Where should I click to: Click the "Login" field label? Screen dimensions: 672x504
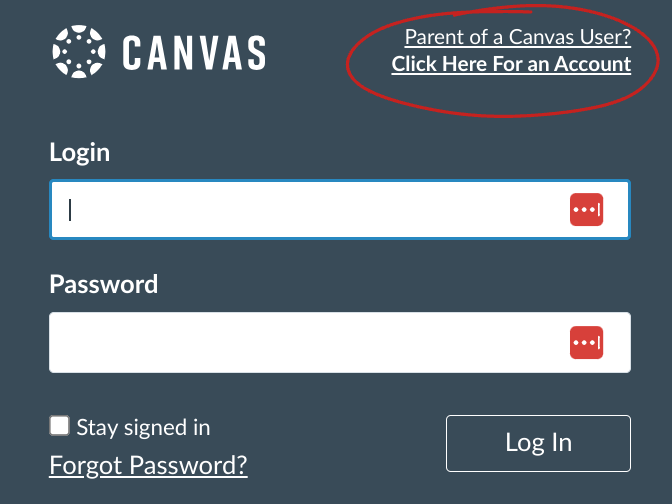tap(80, 153)
